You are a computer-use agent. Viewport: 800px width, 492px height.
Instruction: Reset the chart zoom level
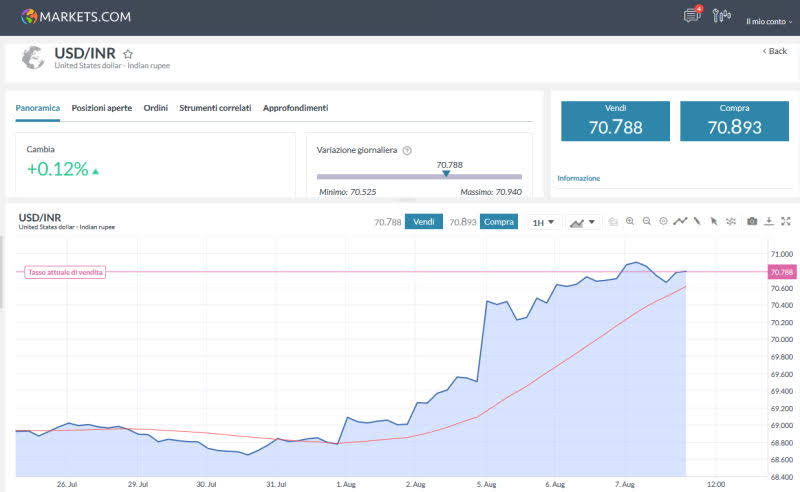(663, 222)
